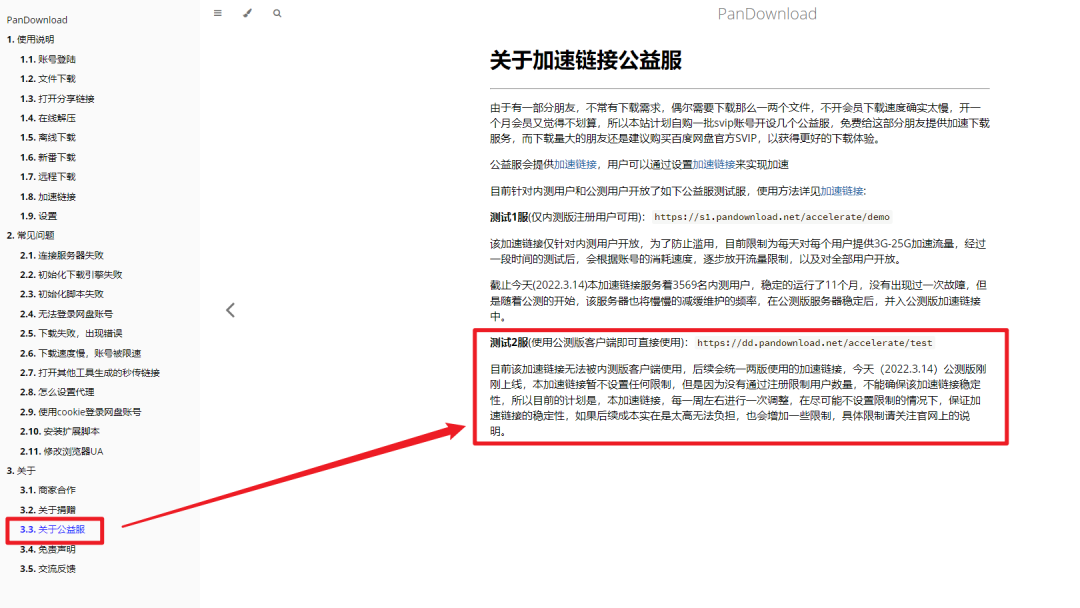Viewport: 1080px width, 608px height.
Task: Toggle the sidebar with the hamburger icon
Action: tap(218, 13)
